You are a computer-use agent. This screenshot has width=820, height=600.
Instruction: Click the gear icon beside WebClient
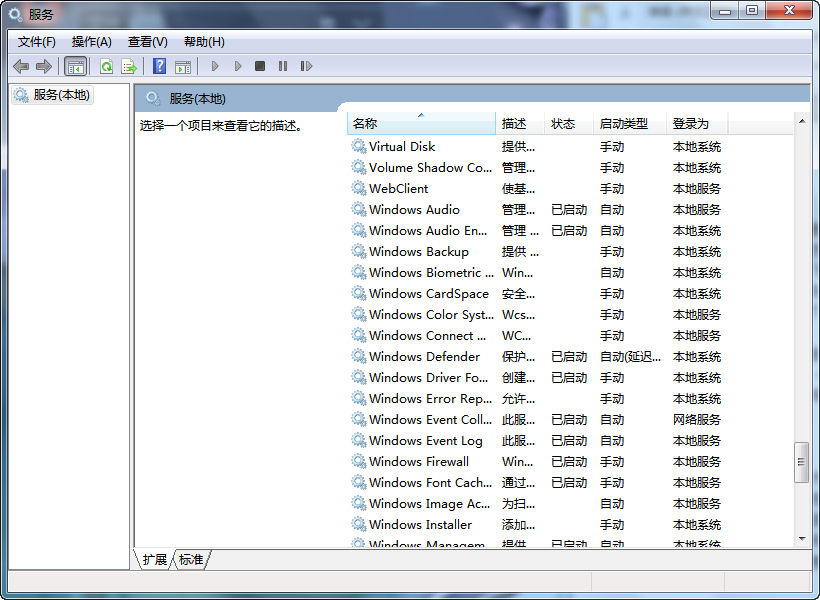(x=358, y=188)
